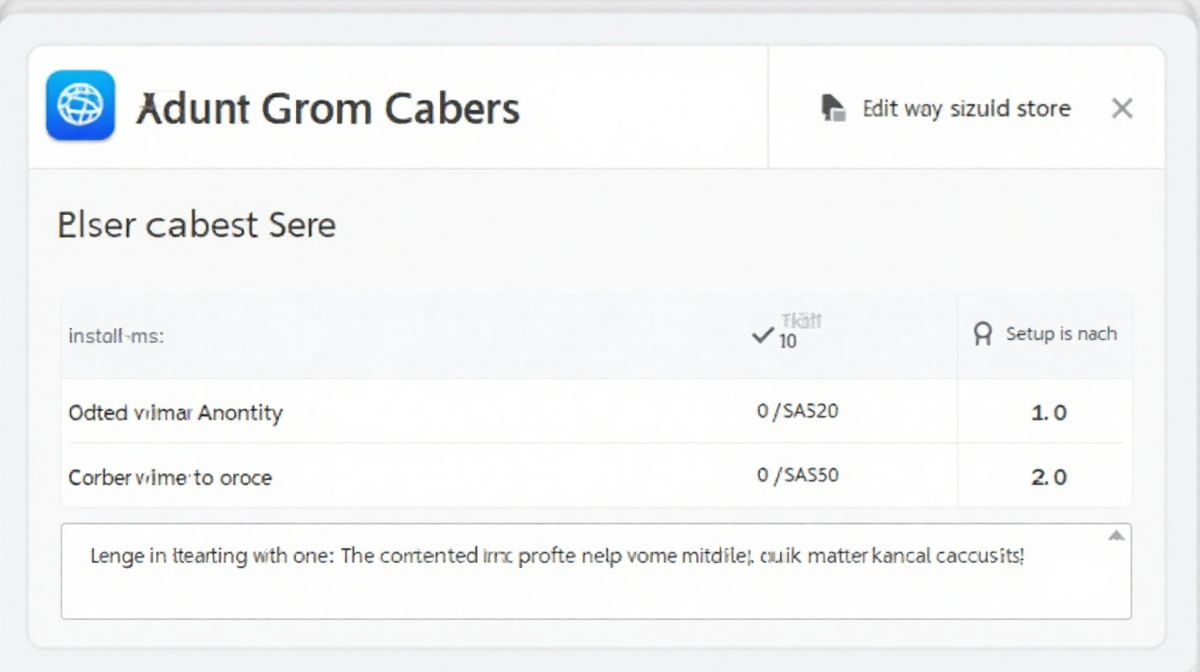This screenshot has width=1200, height=672.
Task: Select the Corber vime to oroce row
Action: [x=596, y=476]
